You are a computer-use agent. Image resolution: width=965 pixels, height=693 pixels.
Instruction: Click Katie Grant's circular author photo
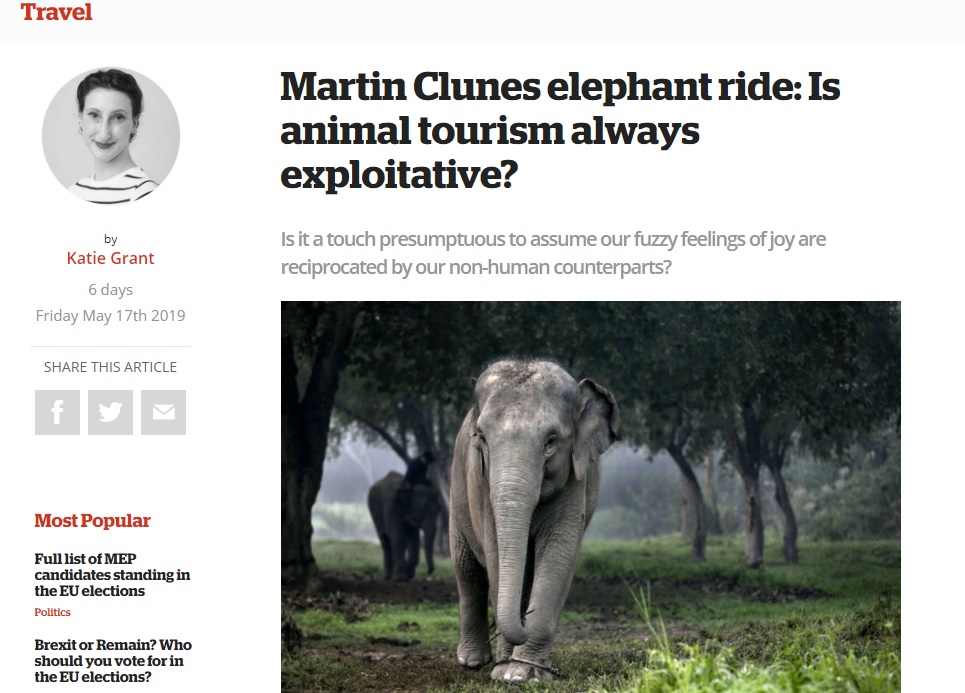point(111,135)
